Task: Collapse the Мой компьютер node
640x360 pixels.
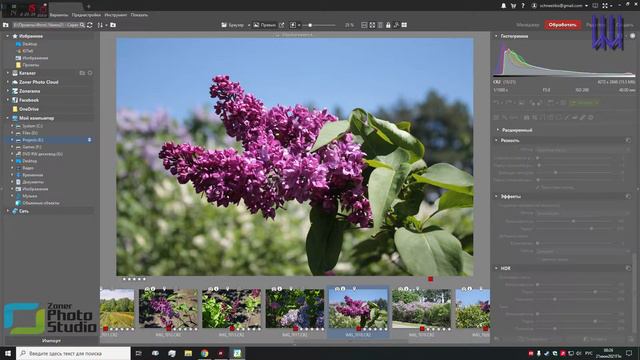Action: tap(7, 118)
